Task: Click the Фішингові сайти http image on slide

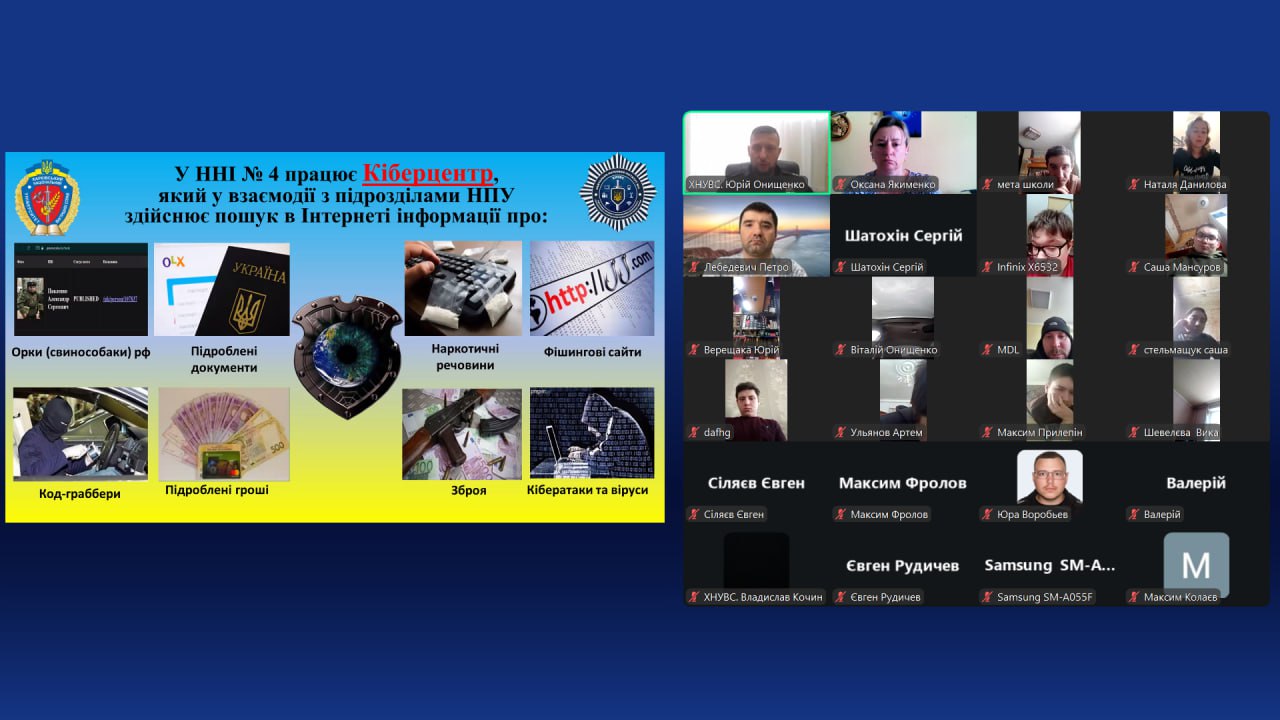Action: click(592, 288)
